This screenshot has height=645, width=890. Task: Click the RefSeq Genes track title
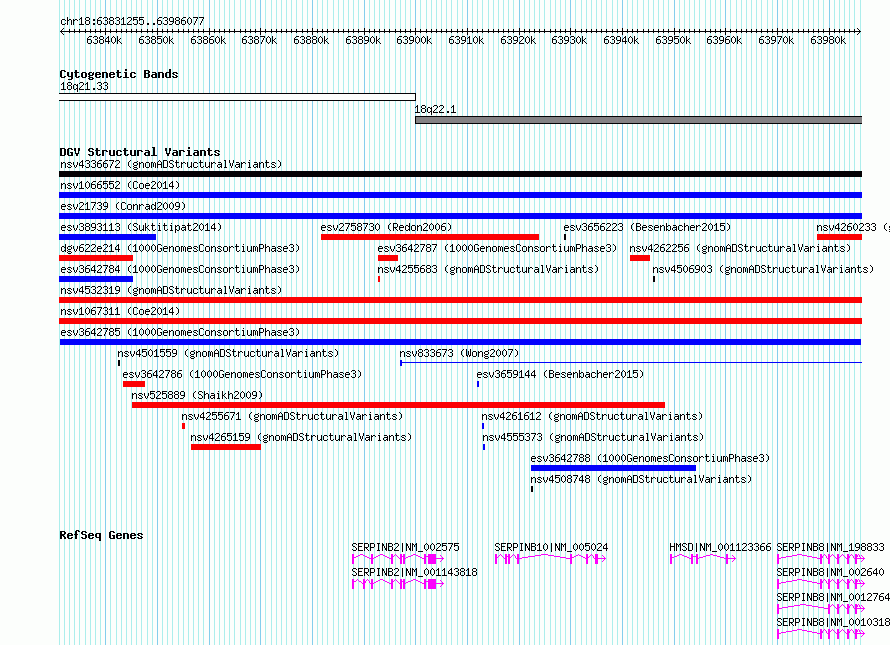tap(101, 535)
